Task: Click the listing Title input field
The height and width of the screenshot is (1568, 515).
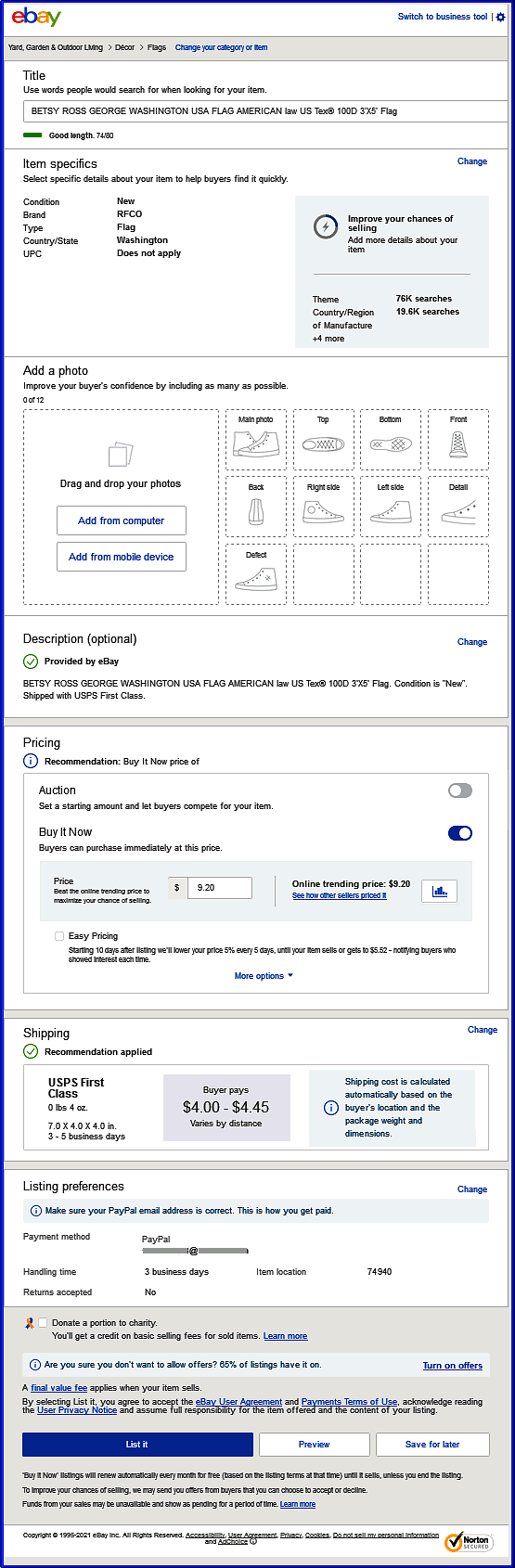Action: pos(265,111)
